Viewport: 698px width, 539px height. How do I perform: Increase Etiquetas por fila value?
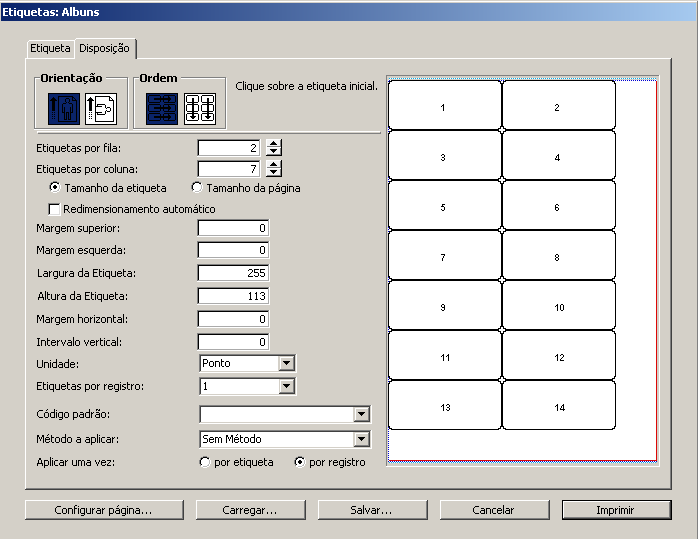tap(274, 144)
